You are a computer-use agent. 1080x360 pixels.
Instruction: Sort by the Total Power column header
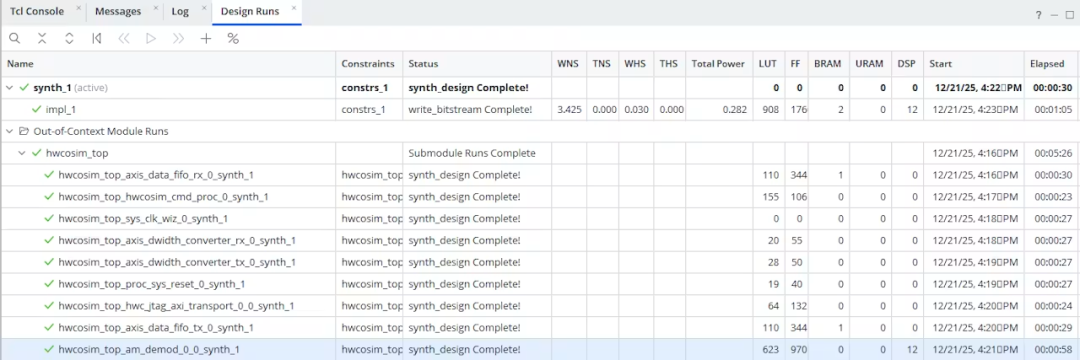tap(718, 63)
